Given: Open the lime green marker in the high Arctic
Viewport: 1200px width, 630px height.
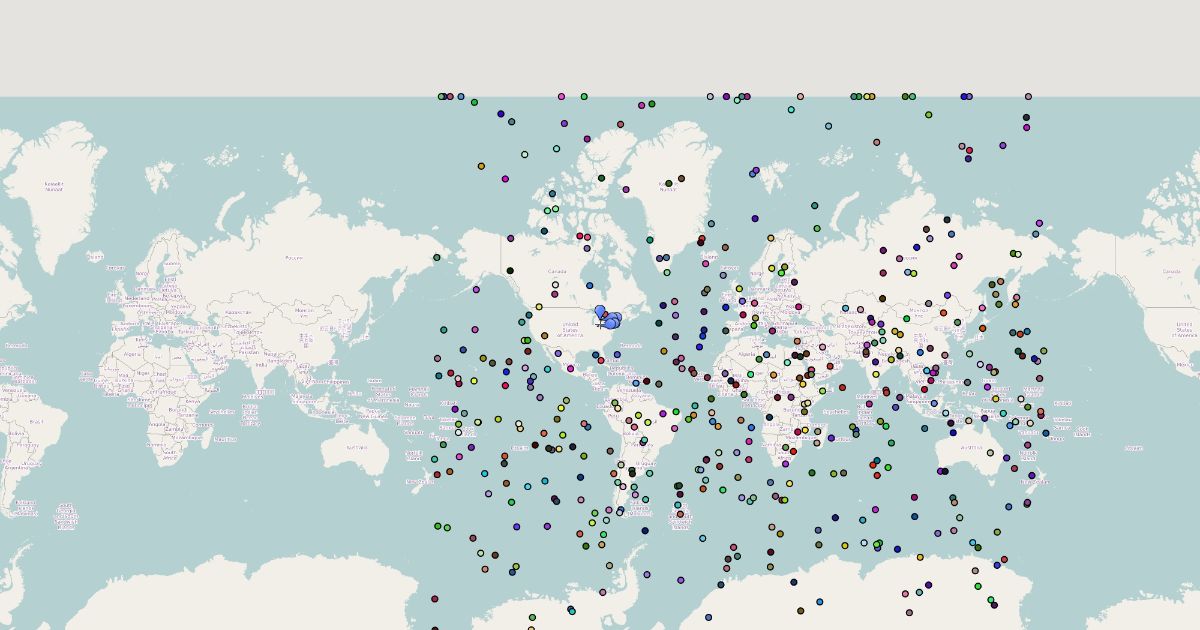Looking at the screenshot, I should point(928,115).
